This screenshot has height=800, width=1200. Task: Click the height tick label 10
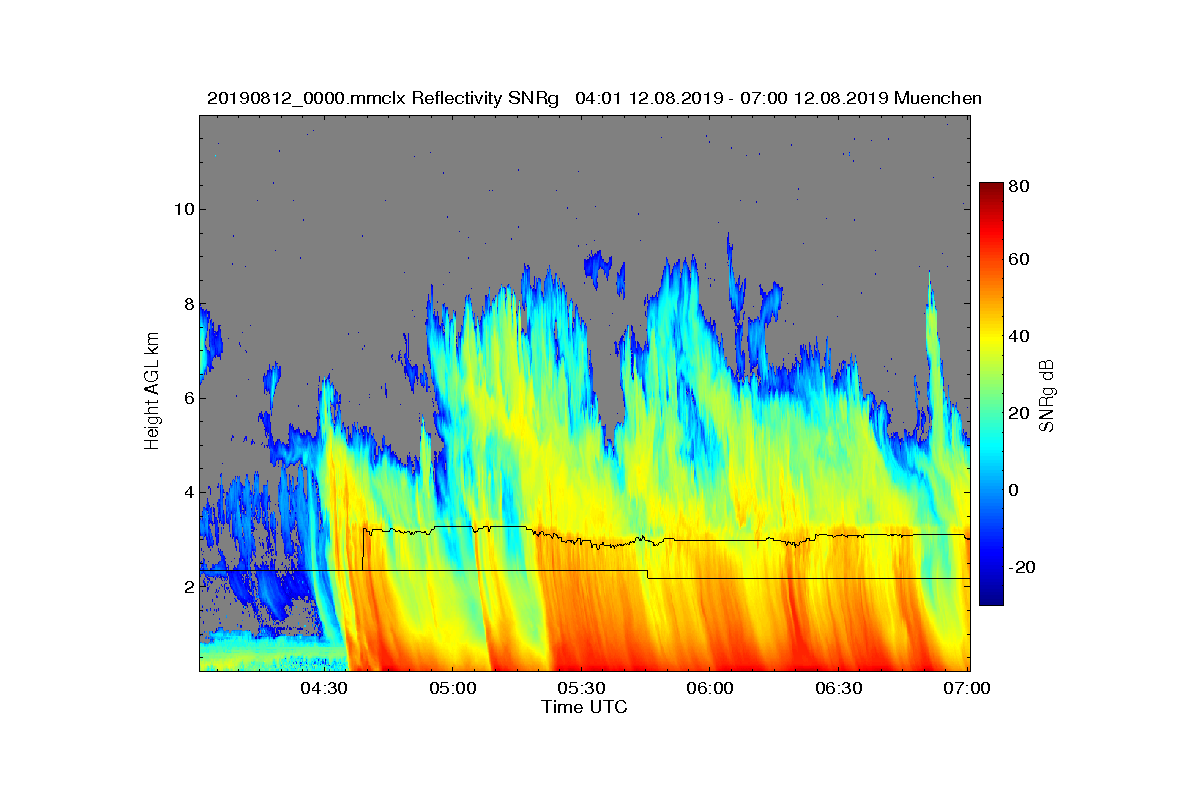click(183, 209)
